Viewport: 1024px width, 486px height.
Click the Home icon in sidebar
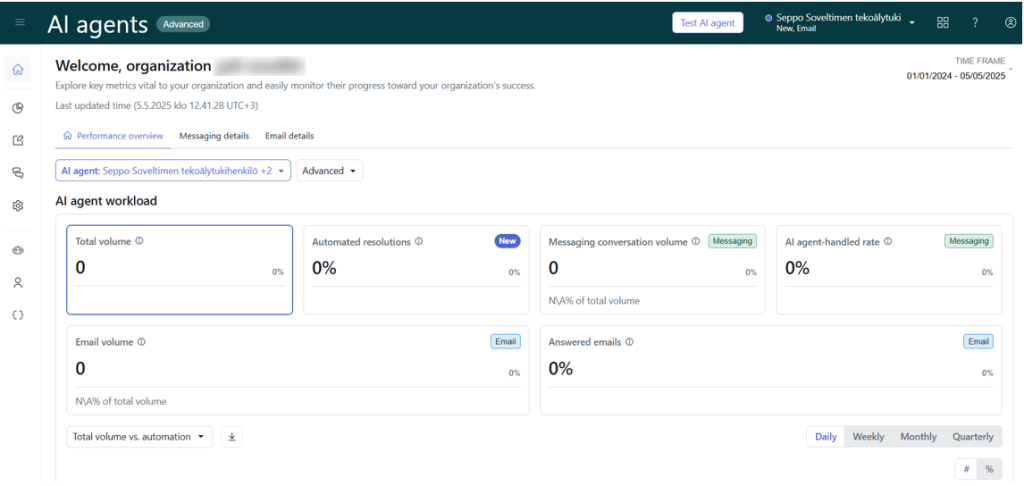(18, 70)
